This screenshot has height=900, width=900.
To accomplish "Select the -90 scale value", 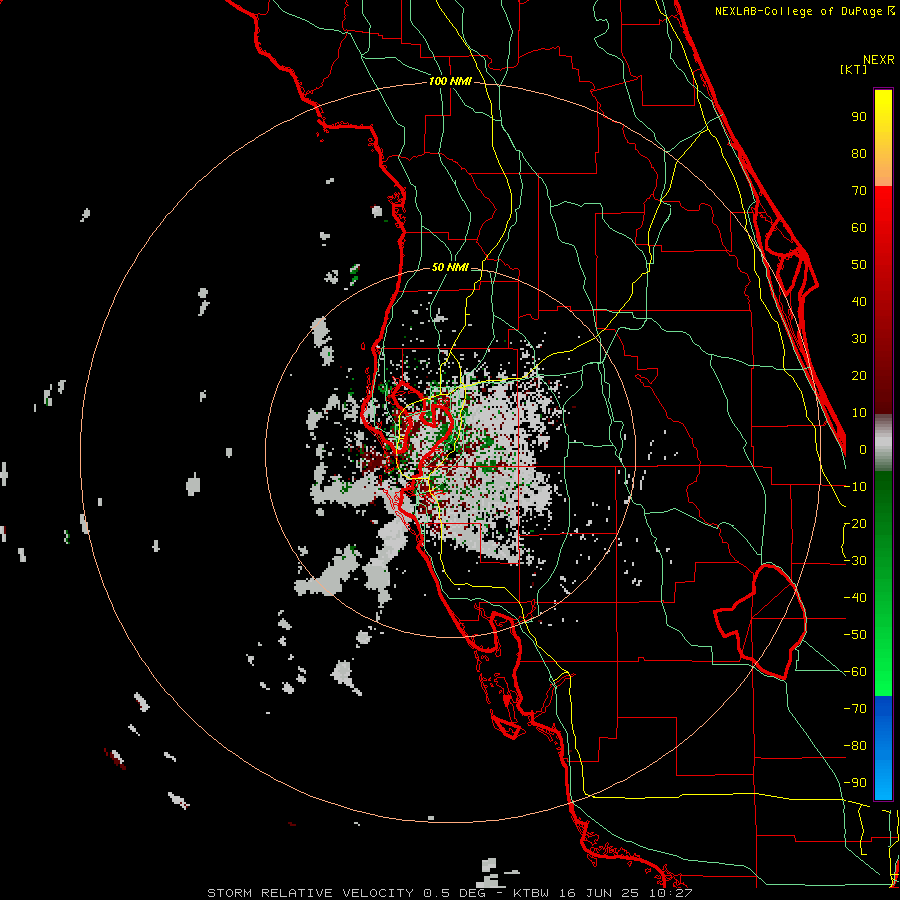I will 855,783.
